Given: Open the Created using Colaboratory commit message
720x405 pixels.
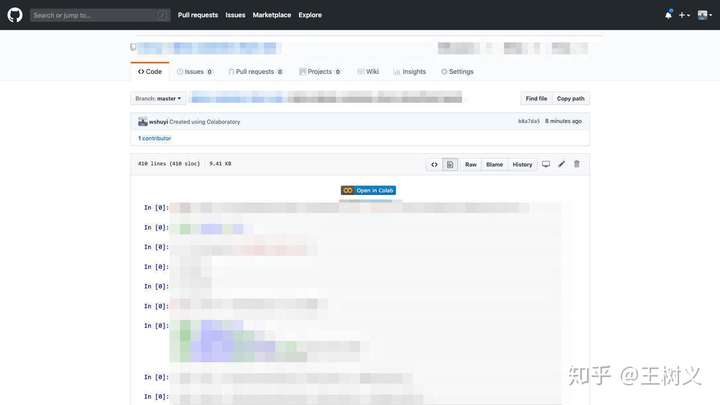Looking at the screenshot, I should tap(205, 122).
